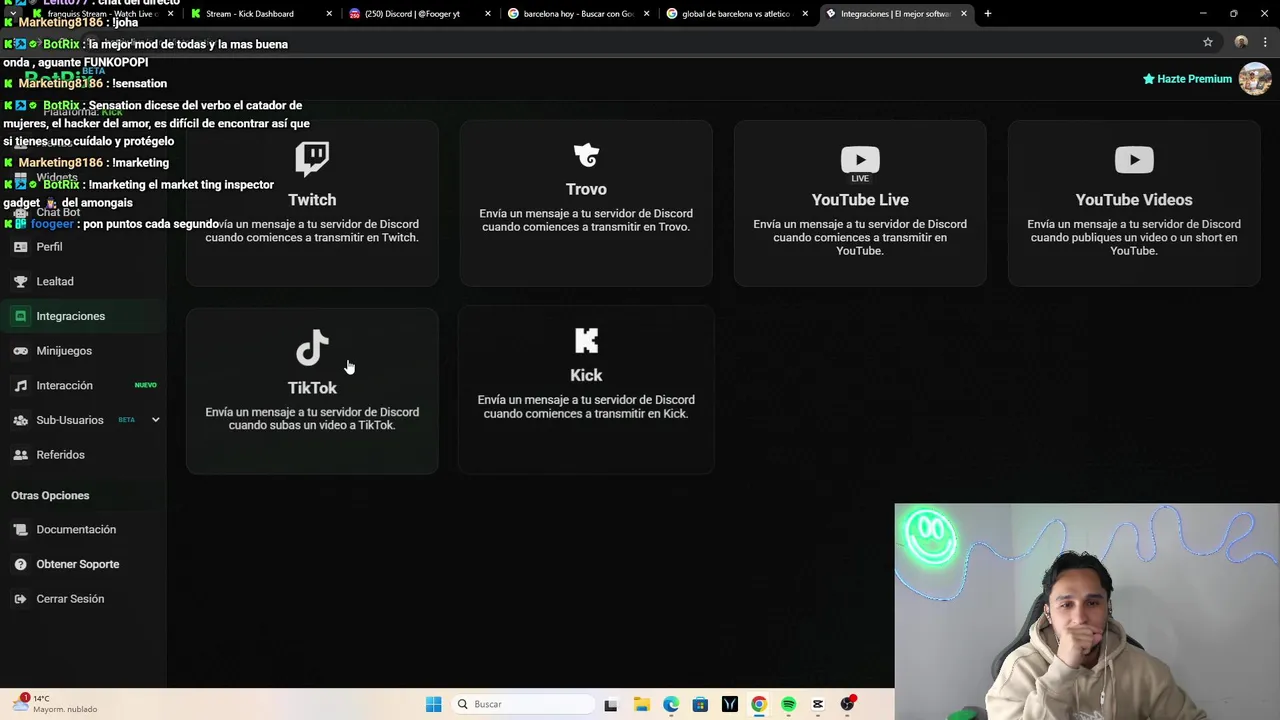
Task: Click the Documentación icon in sidebar
Action: point(20,530)
